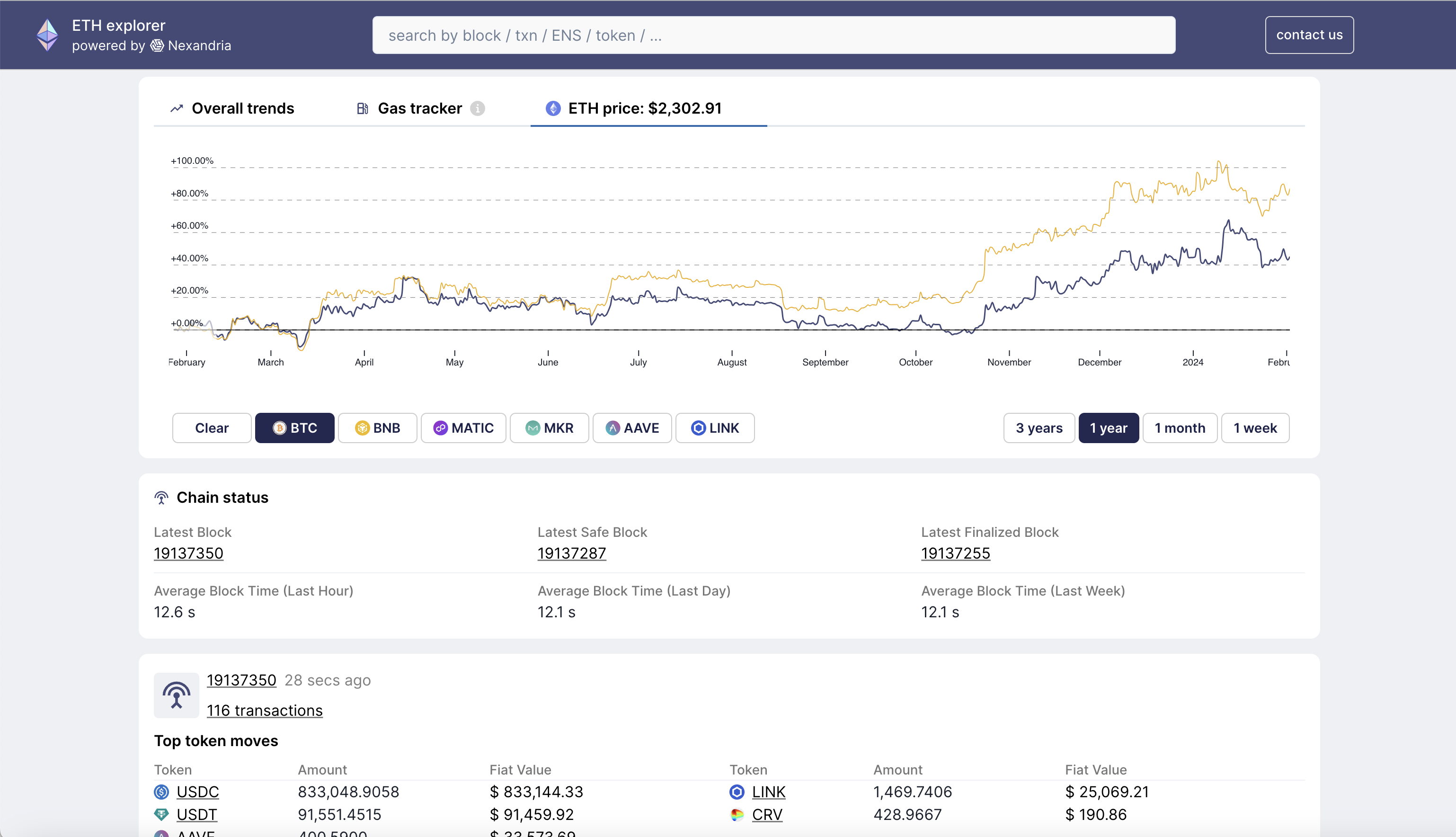
Task: Open Latest Safe Block 19137287 link
Action: coord(572,553)
